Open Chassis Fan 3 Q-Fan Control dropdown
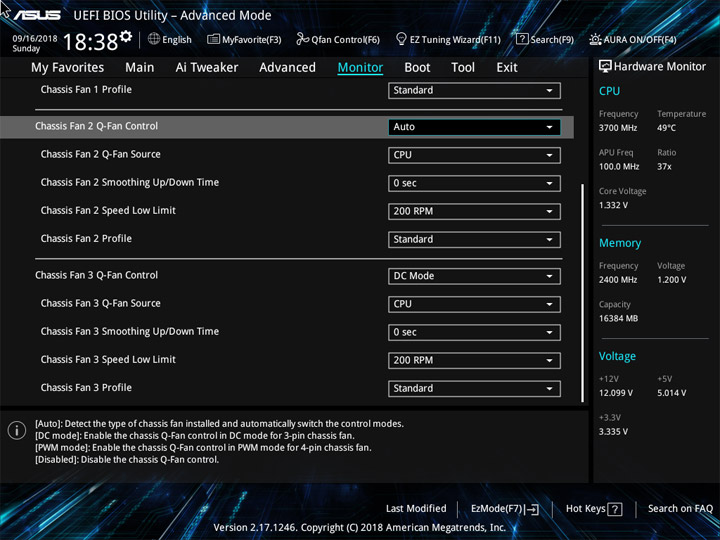The height and width of the screenshot is (540, 720). point(474,276)
